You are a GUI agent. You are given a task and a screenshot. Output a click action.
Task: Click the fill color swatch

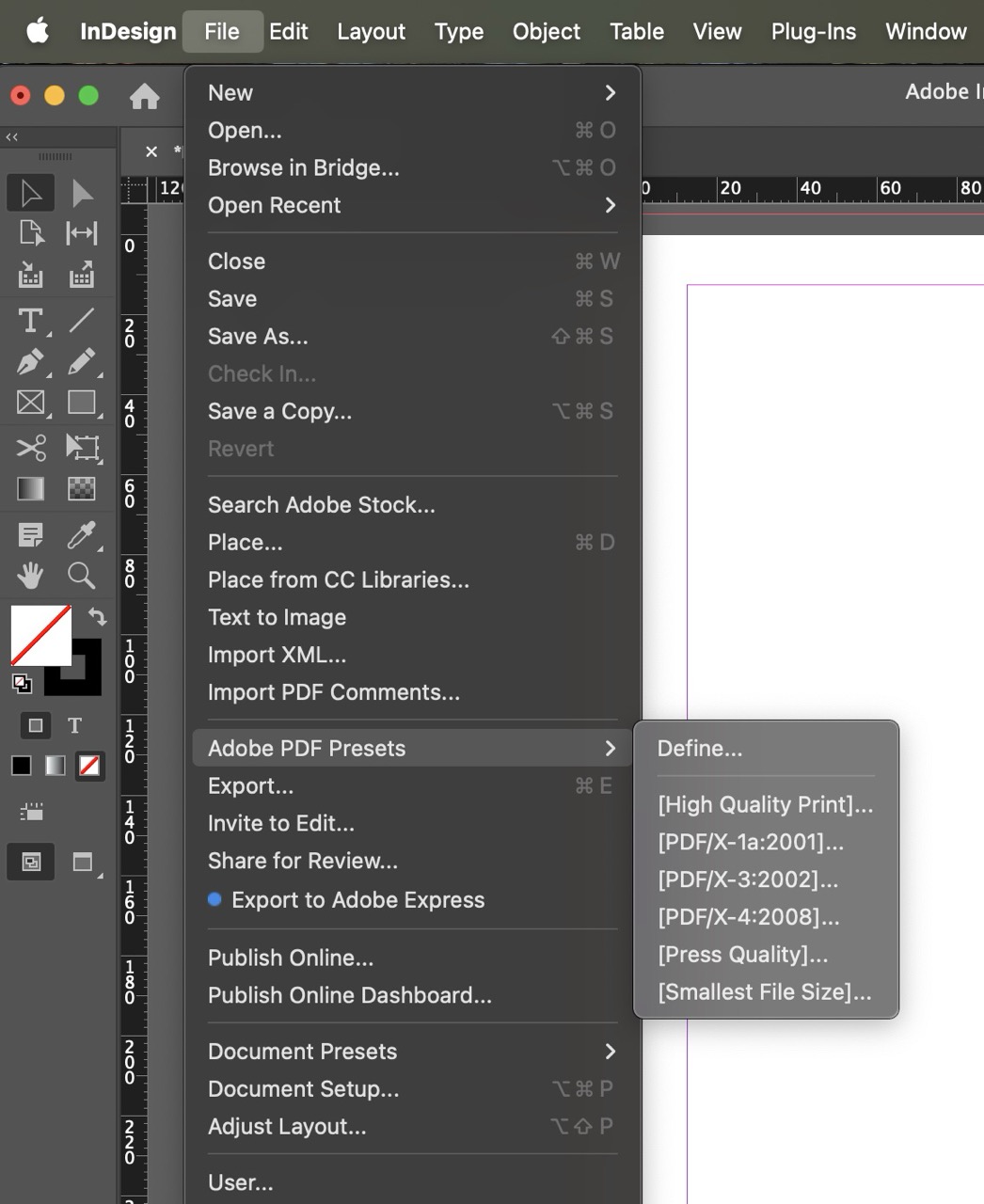point(40,635)
